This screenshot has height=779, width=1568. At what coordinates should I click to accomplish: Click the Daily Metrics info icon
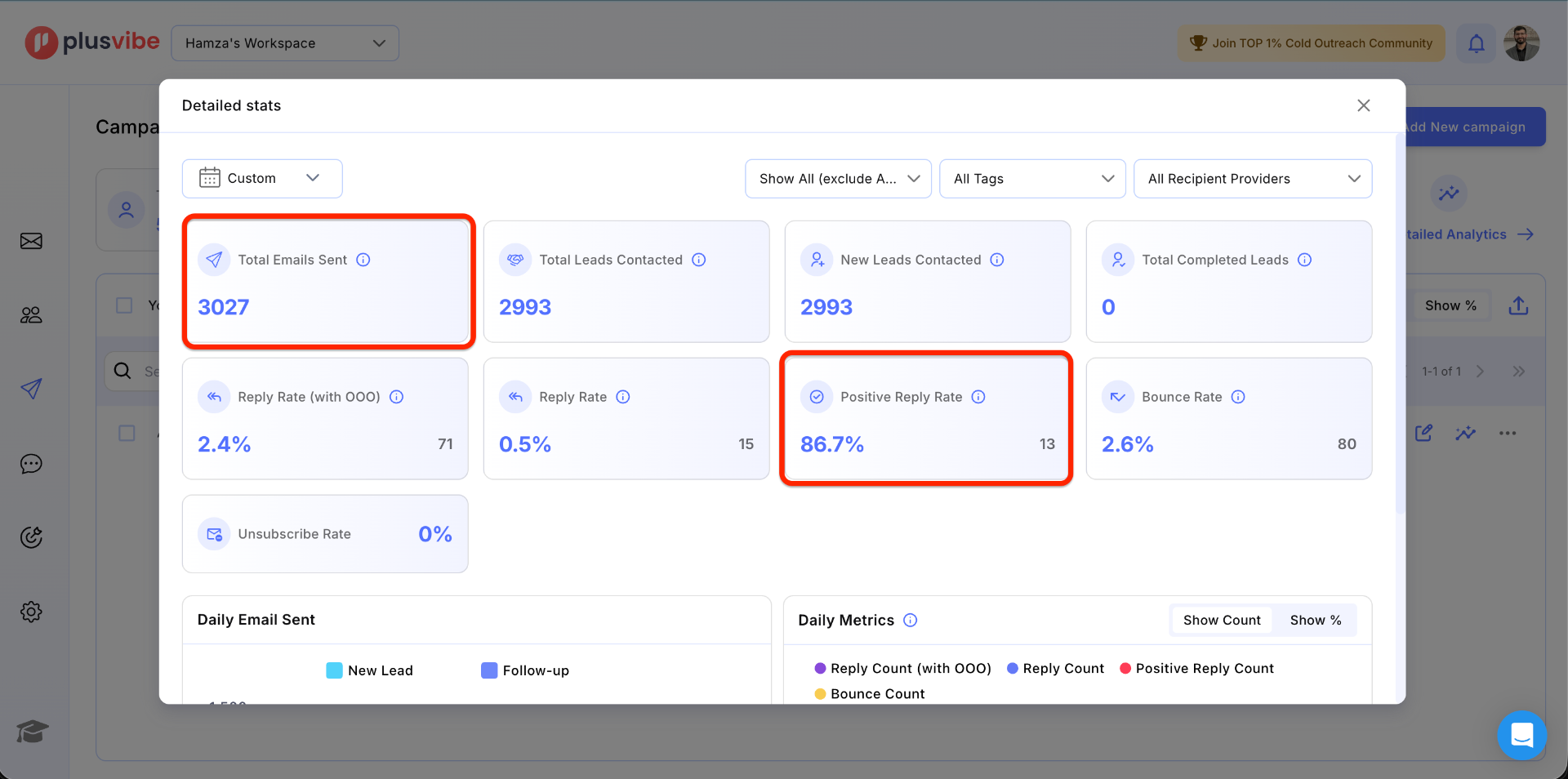pos(911,620)
